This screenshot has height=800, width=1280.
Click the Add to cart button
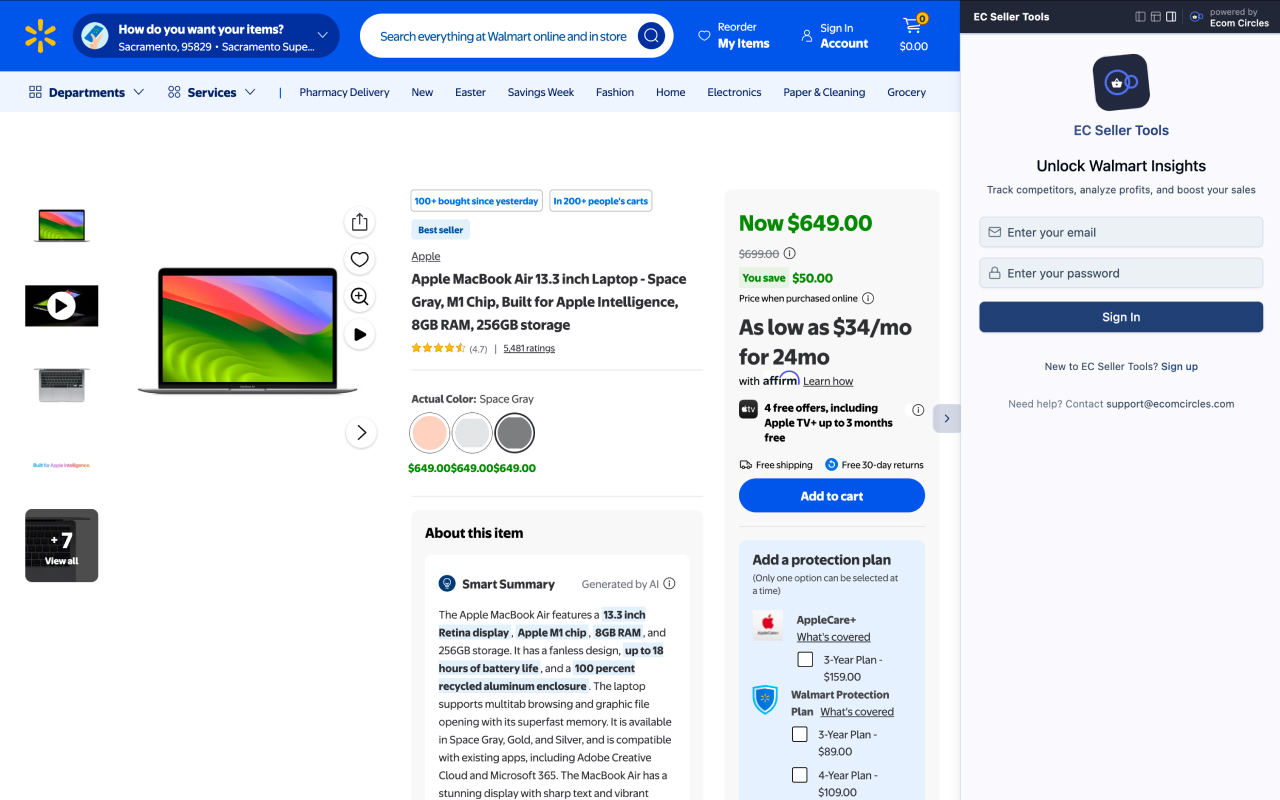coord(832,496)
